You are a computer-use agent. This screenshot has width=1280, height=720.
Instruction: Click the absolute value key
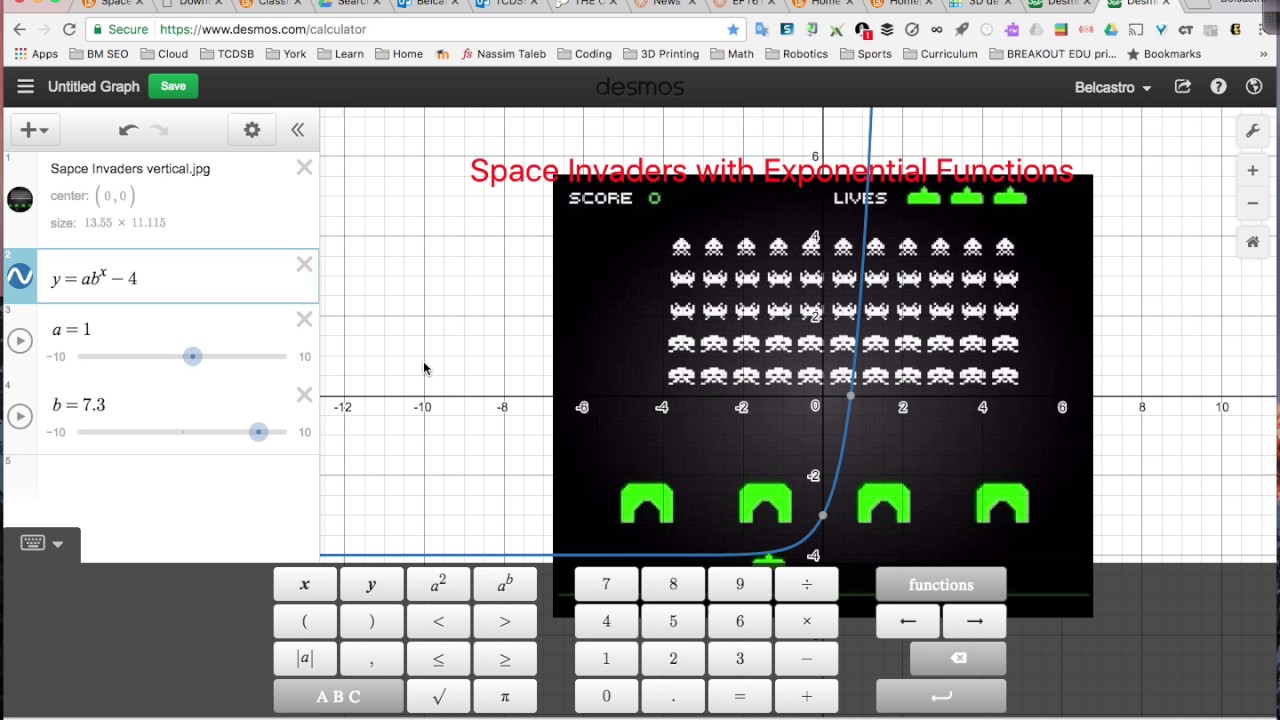[x=305, y=659]
